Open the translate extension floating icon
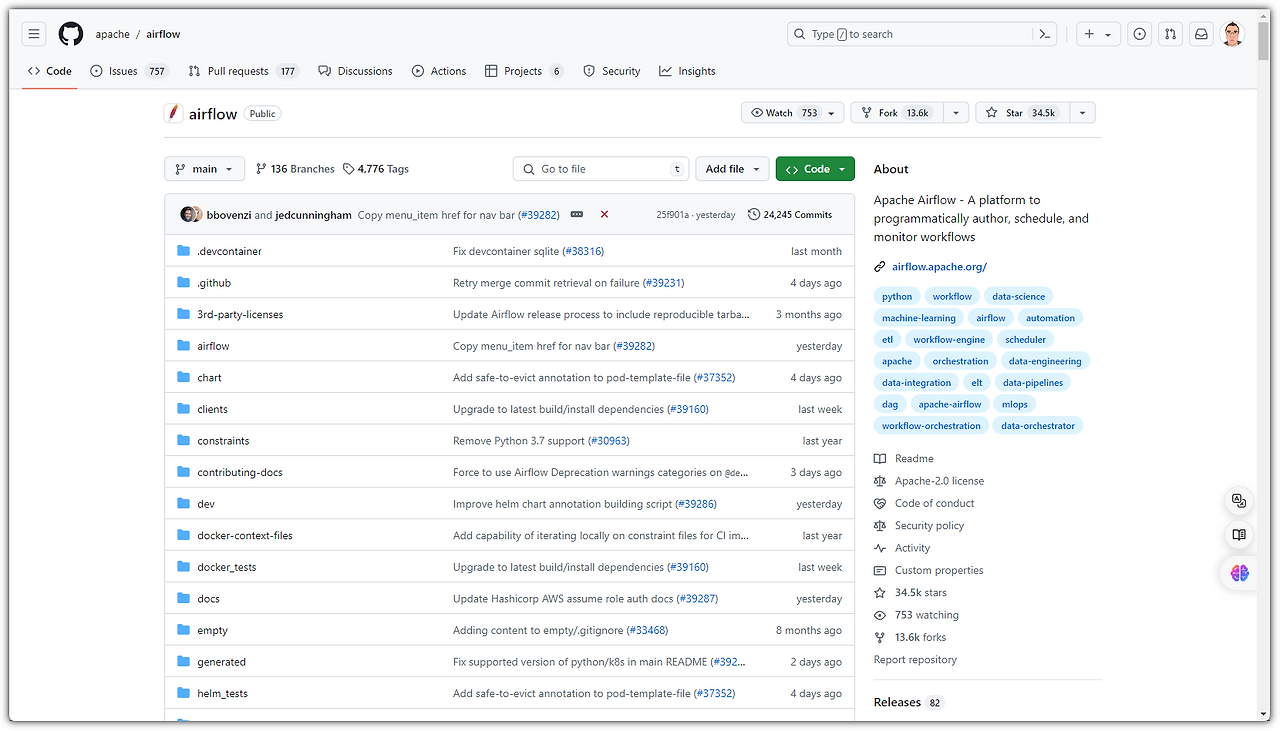 pos(1239,501)
